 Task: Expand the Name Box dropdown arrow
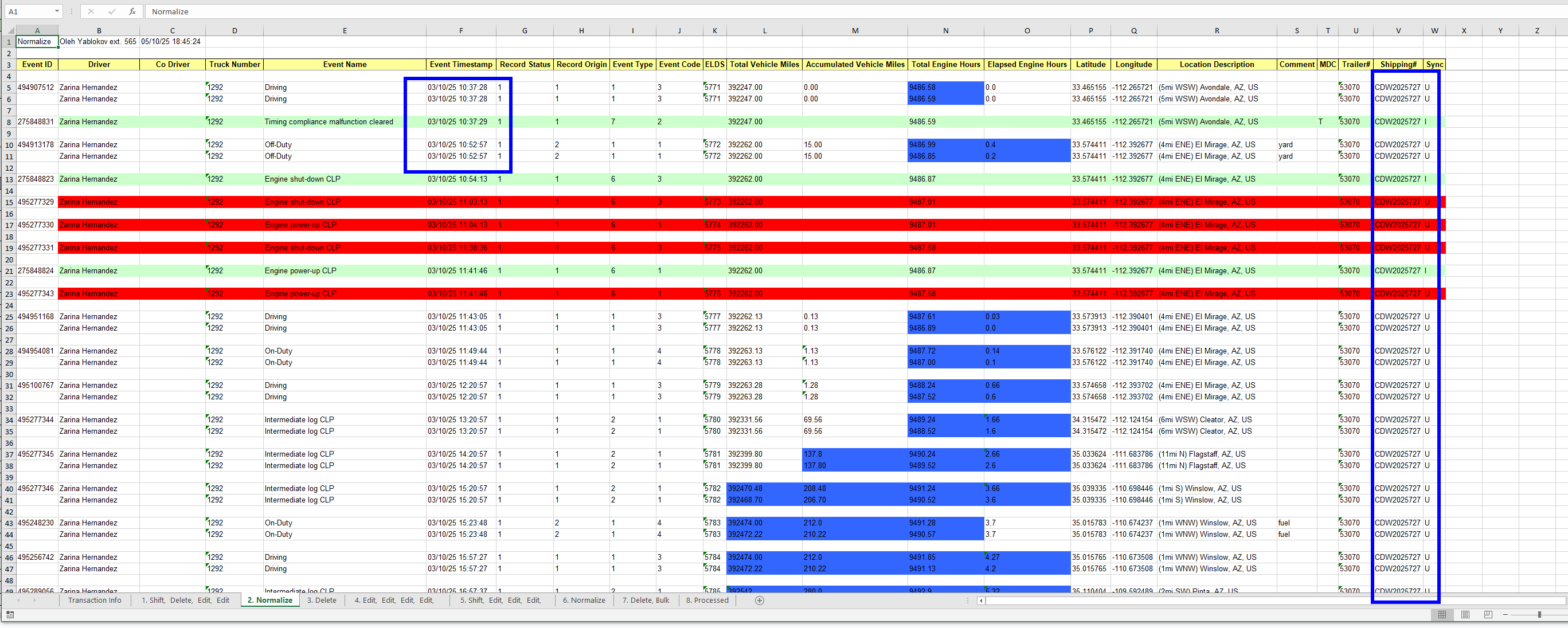pos(57,11)
